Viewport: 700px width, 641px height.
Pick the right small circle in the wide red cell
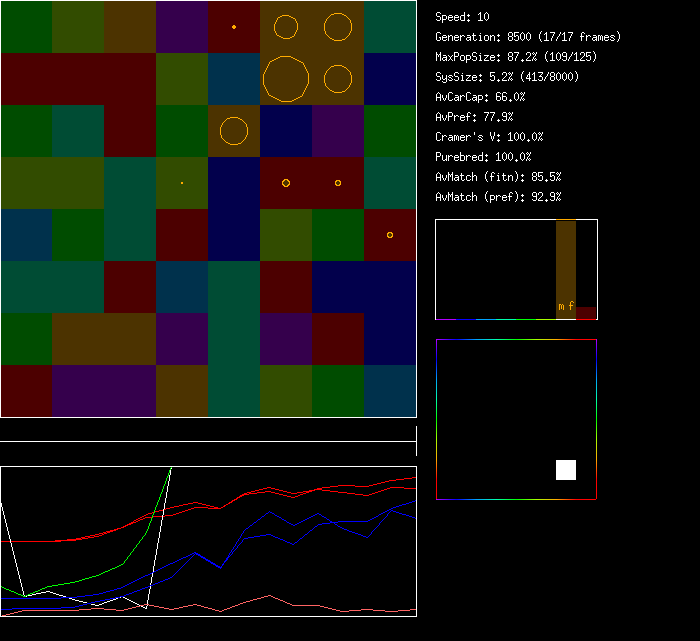point(338,183)
